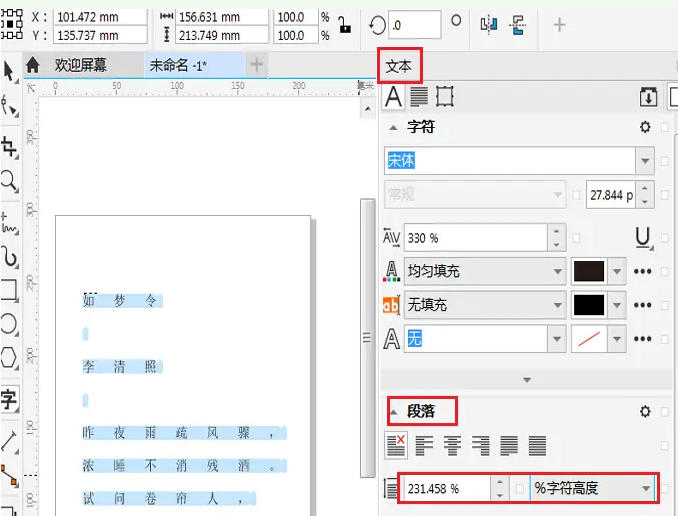The image size is (678, 516).
Task: Click the 27.844 p font size field
Action: [611, 195]
